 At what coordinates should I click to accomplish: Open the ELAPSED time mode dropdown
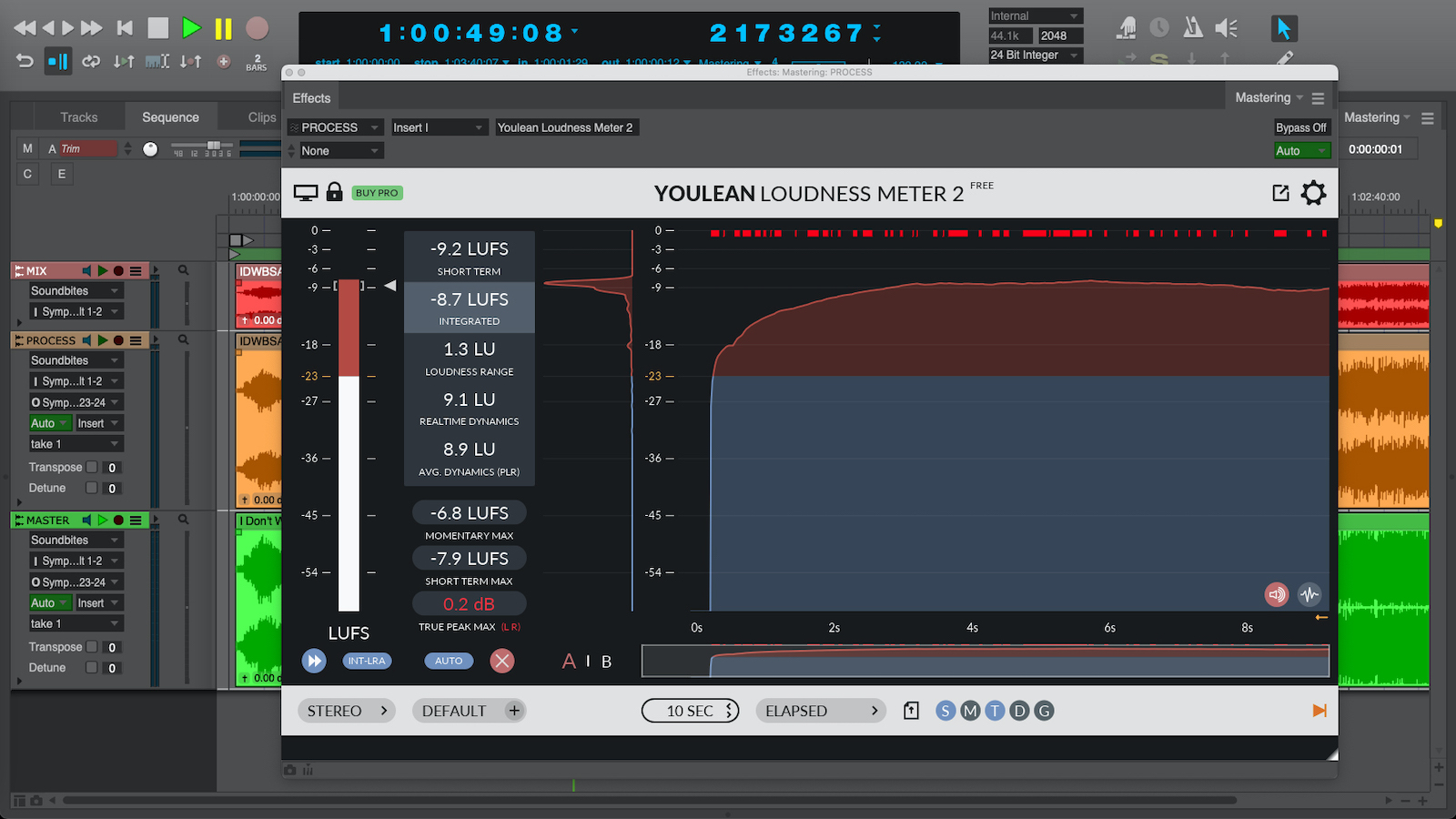click(821, 711)
